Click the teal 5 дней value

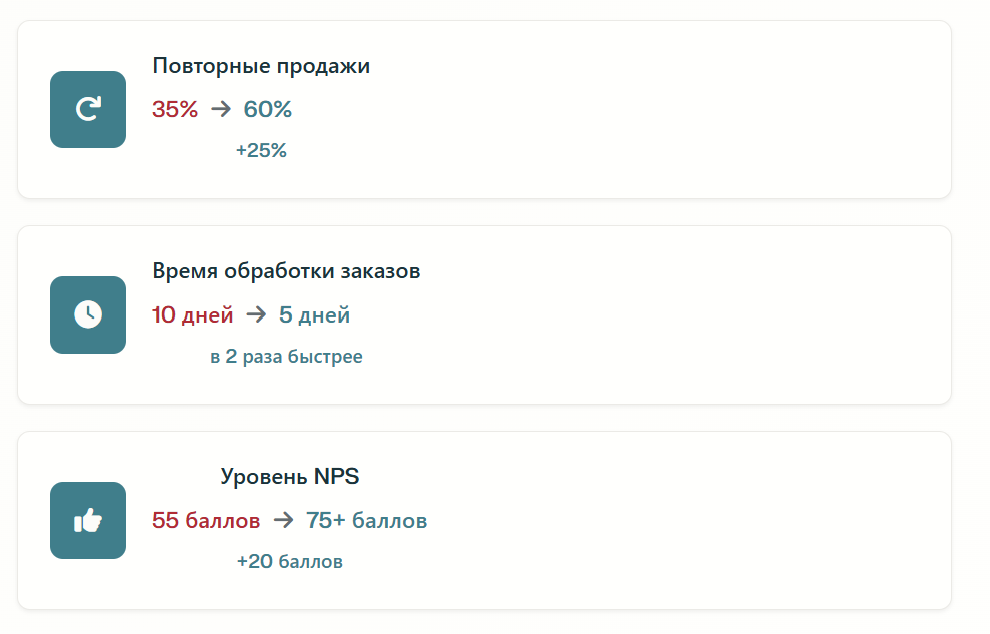(x=314, y=315)
